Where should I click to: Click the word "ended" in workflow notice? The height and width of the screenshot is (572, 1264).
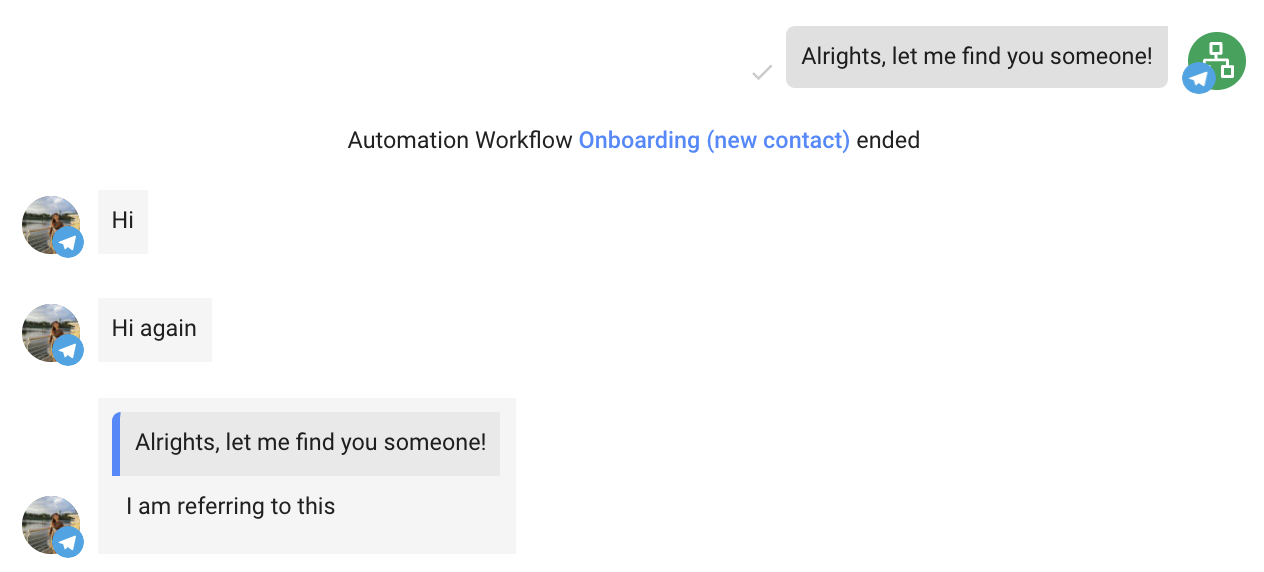coord(888,140)
